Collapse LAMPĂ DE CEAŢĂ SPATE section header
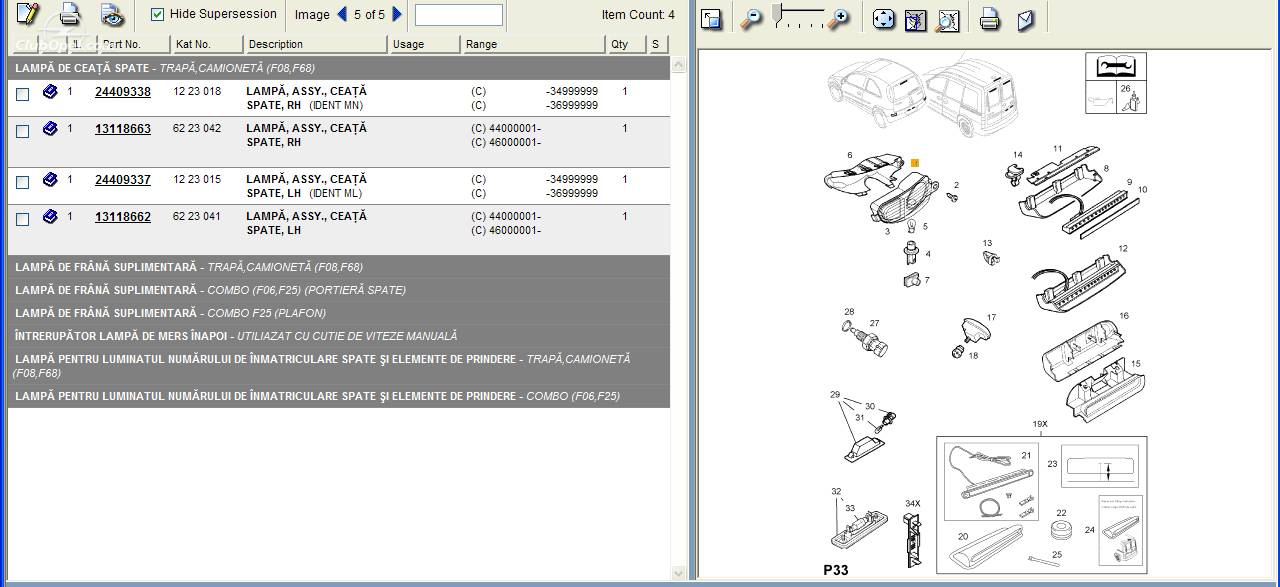1280x587 pixels. [x=339, y=68]
